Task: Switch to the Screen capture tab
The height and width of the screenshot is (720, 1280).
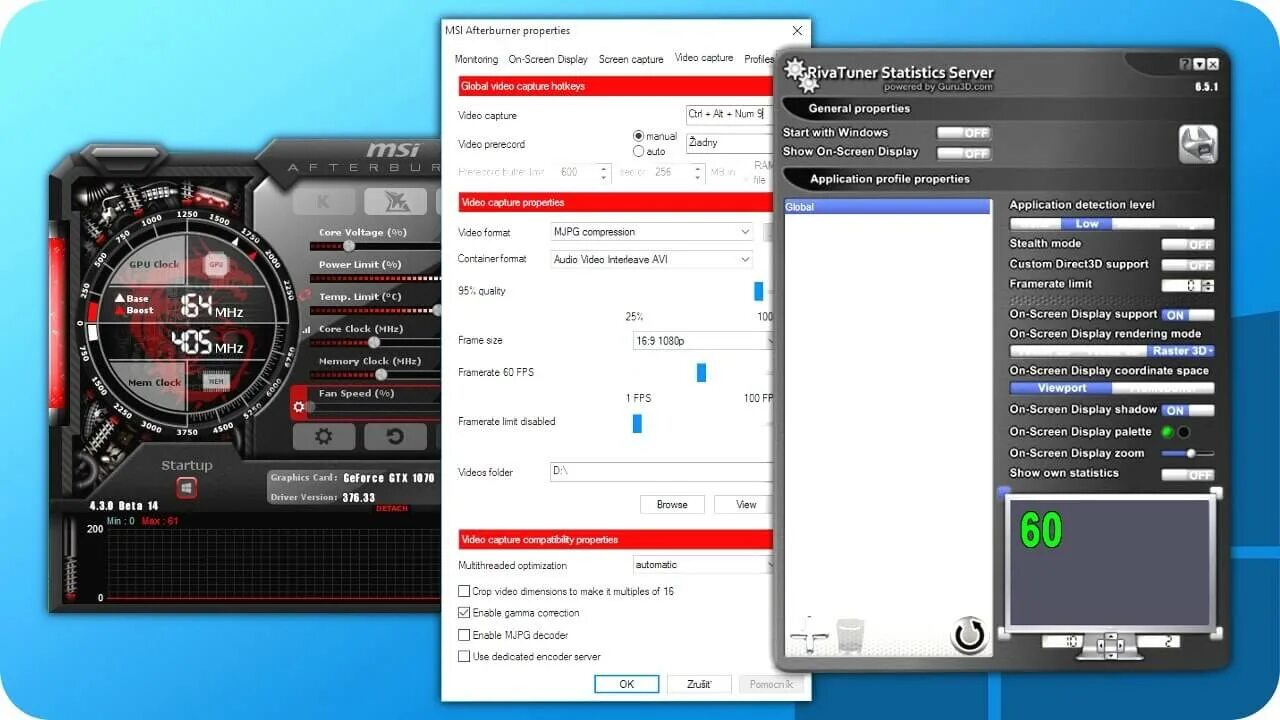Action: click(631, 59)
